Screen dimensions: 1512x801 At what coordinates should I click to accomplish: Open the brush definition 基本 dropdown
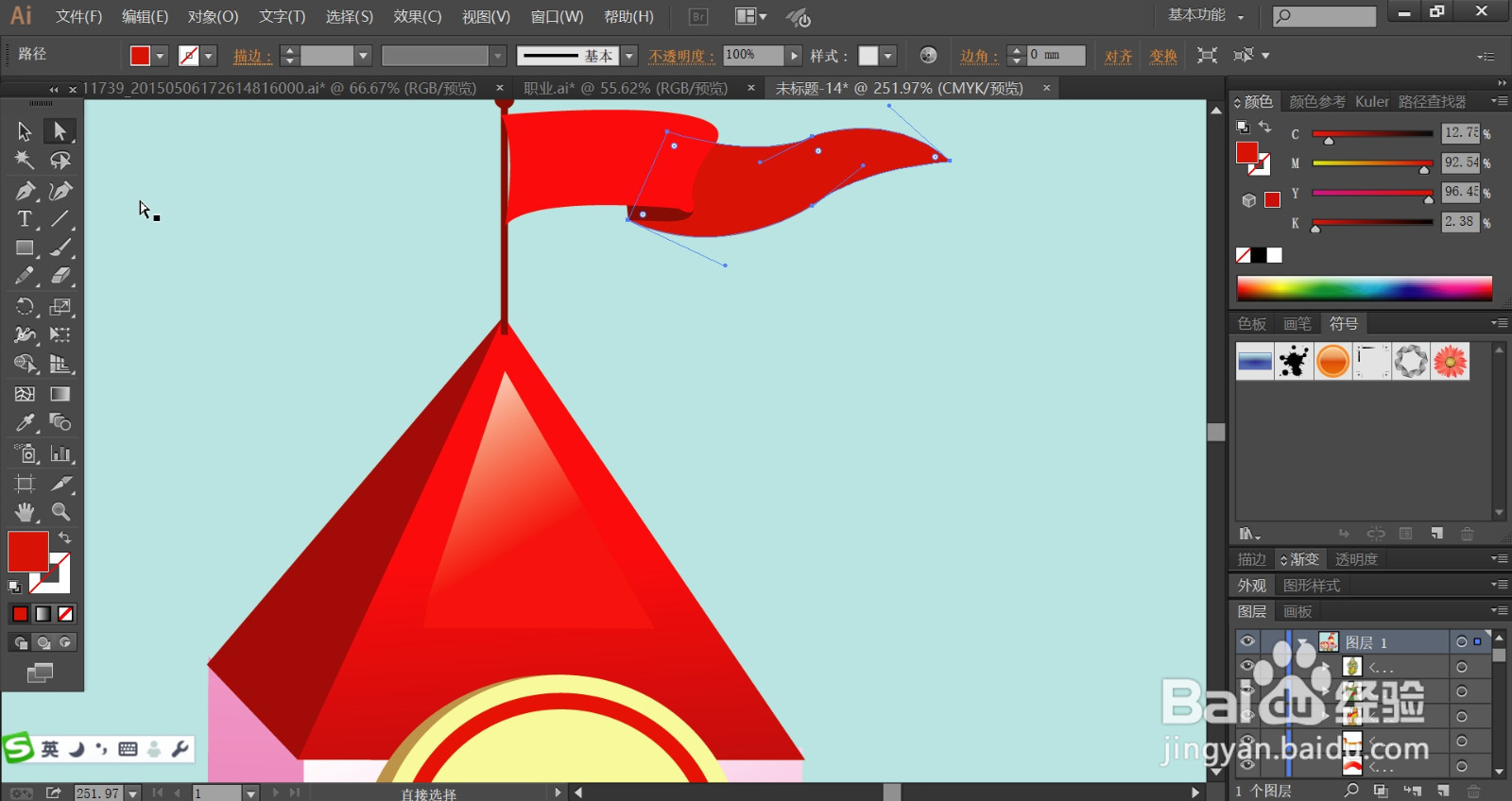(629, 56)
